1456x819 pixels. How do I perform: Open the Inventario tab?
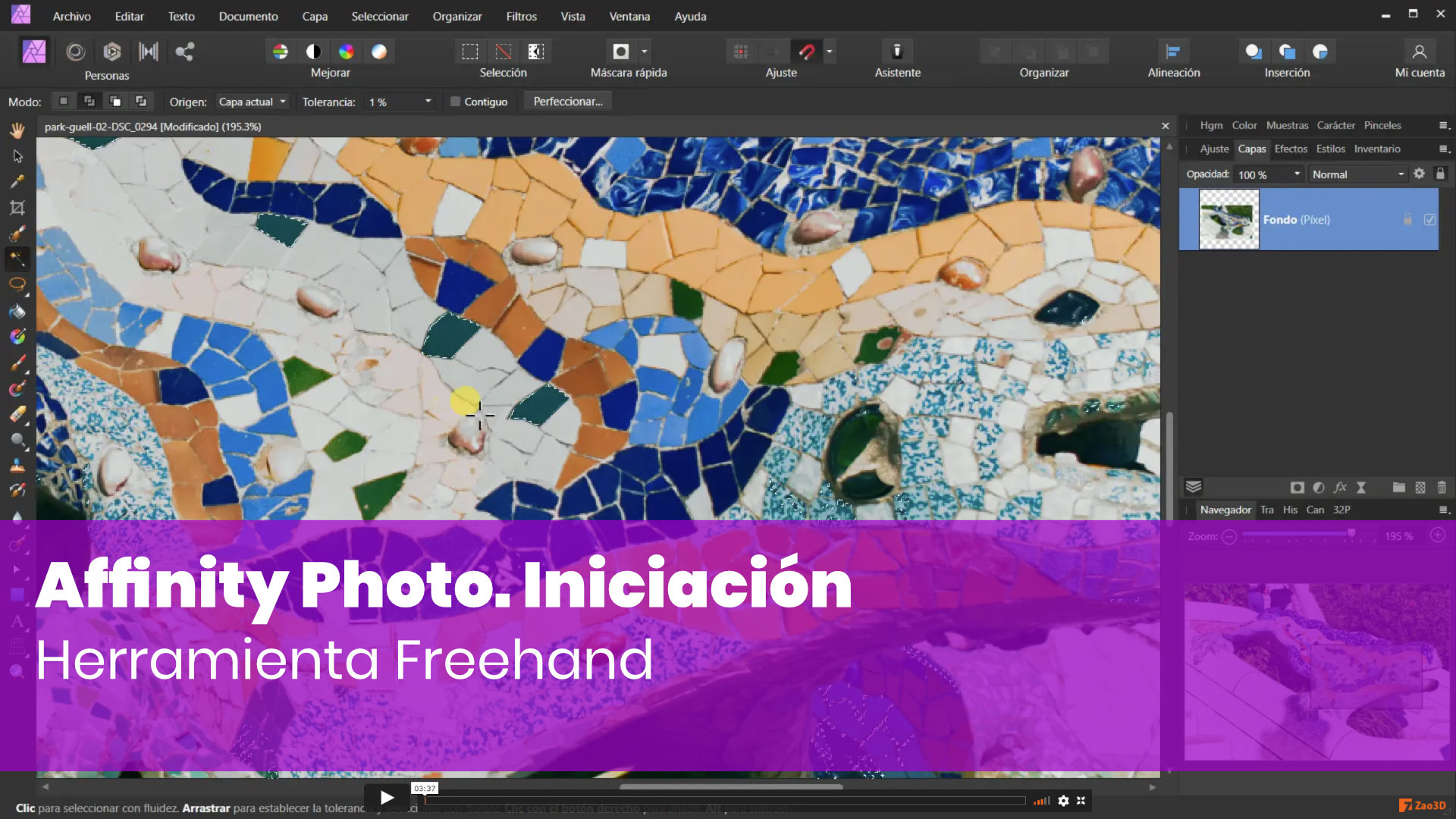point(1377,149)
